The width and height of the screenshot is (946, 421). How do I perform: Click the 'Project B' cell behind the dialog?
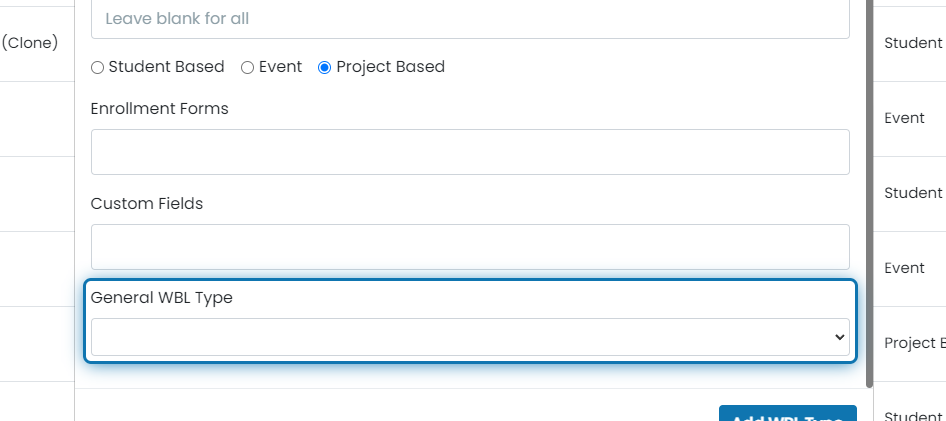click(x=915, y=343)
